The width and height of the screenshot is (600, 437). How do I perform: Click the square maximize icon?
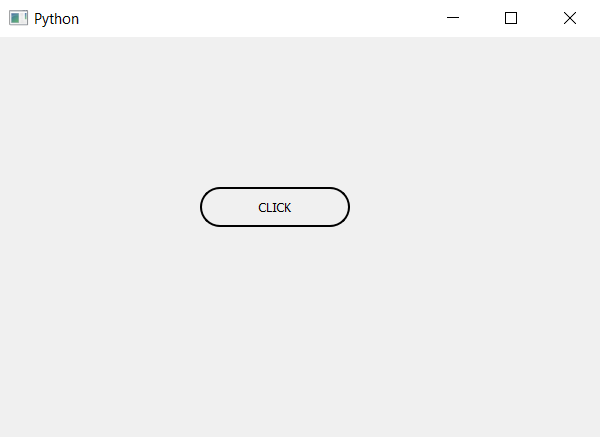511,18
